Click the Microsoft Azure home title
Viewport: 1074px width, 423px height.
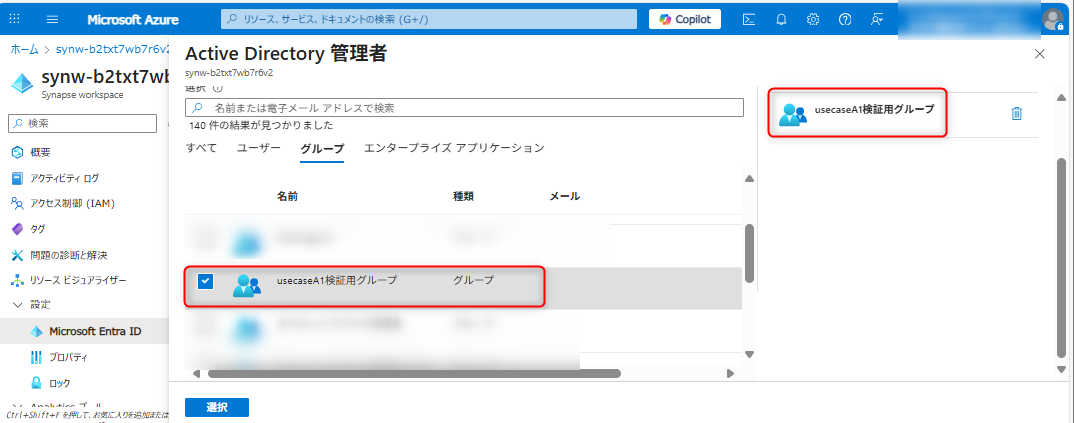click(x=133, y=20)
